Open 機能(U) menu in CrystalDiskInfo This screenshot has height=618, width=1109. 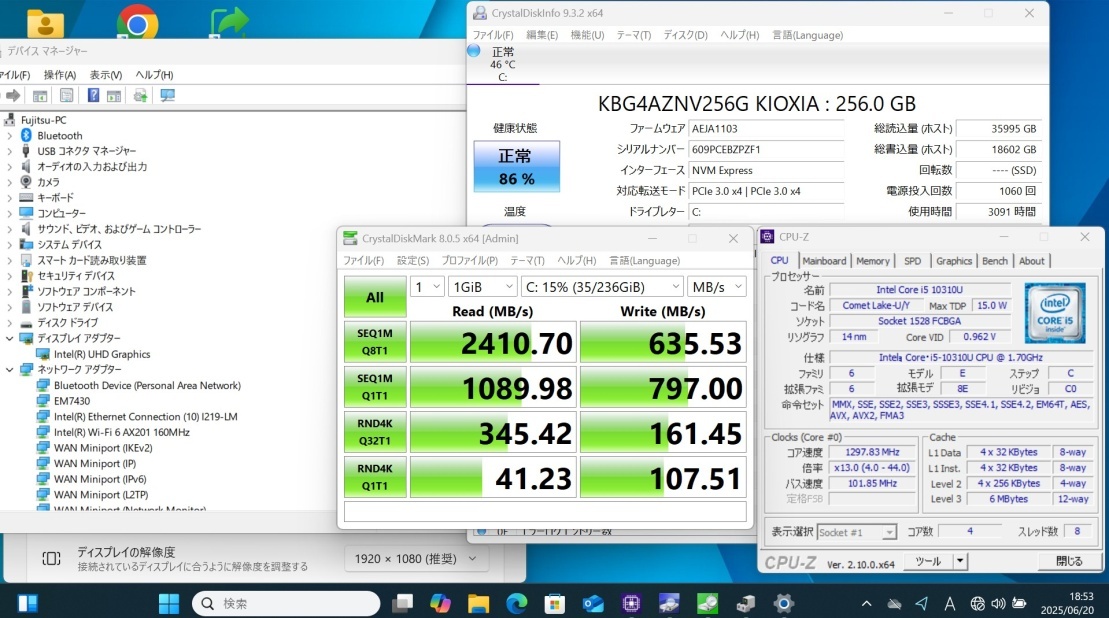pos(587,35)
